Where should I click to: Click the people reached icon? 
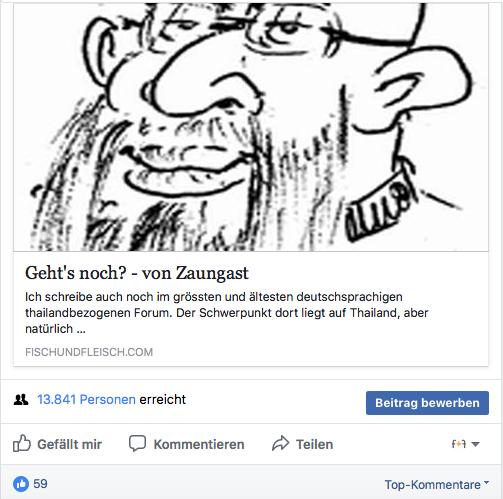click(21, 399)
